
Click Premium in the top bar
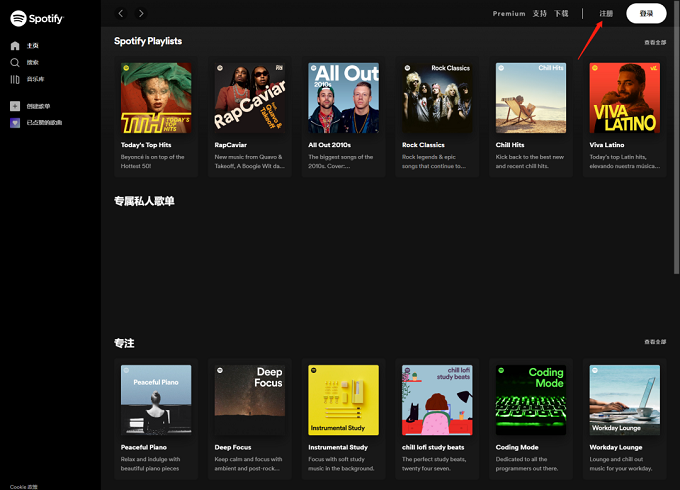(x=509, y=13)
